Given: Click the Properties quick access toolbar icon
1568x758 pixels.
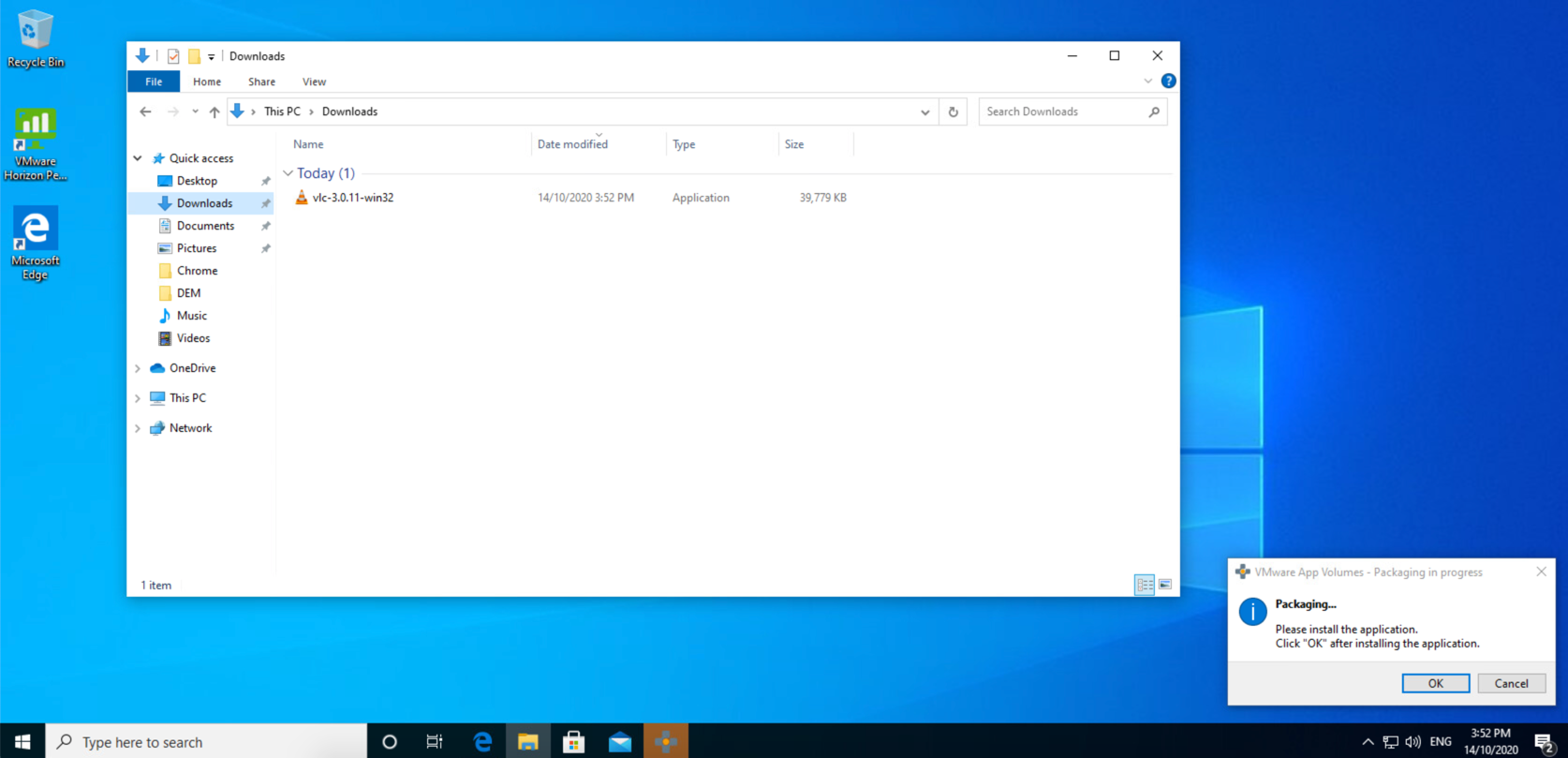Looking at the screenshot, I should tap(173, 56).
